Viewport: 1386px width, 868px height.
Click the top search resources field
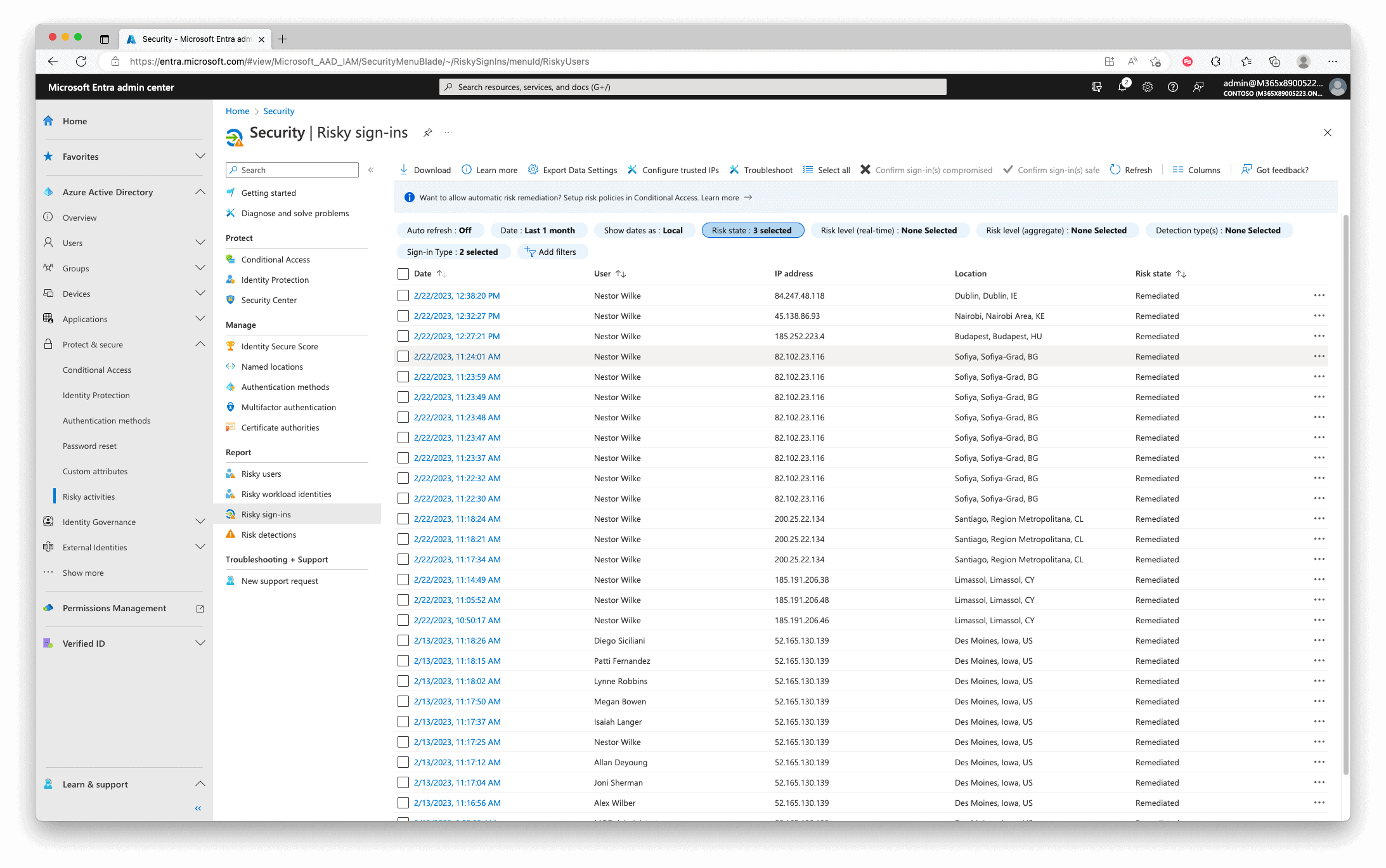click(x=692, y=87)
